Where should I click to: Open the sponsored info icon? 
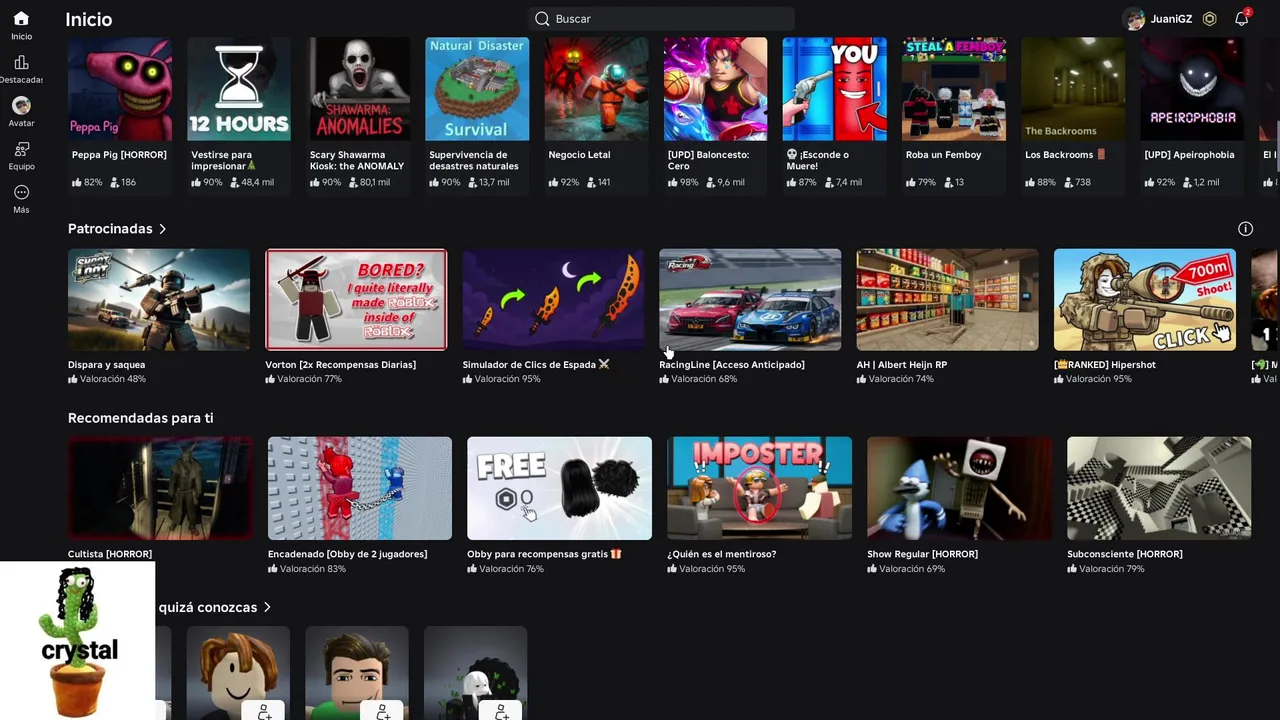[x=1245, y=229]
